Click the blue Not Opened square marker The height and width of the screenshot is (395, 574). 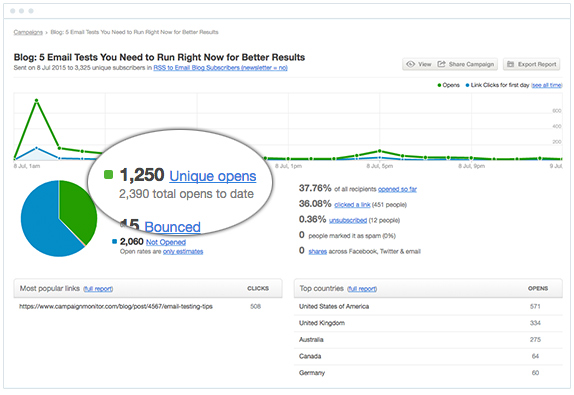(x=114, y=242)
